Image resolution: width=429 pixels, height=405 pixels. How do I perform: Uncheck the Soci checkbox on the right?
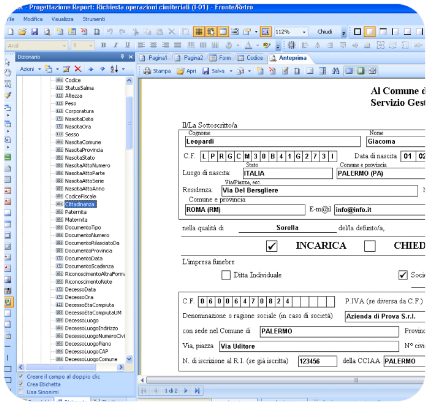pyautogui.click(x=403, y=275)
